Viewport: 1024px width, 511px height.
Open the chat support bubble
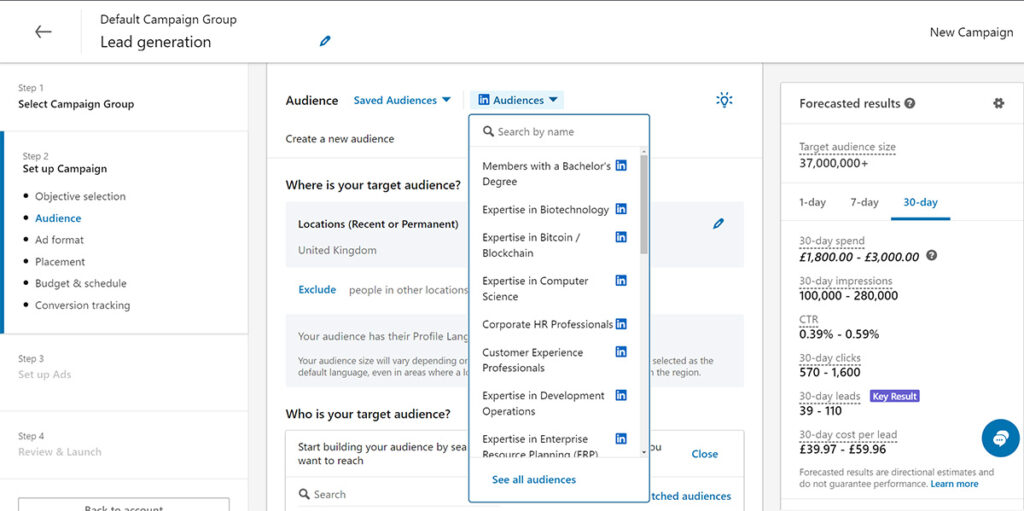(1000, 438)
